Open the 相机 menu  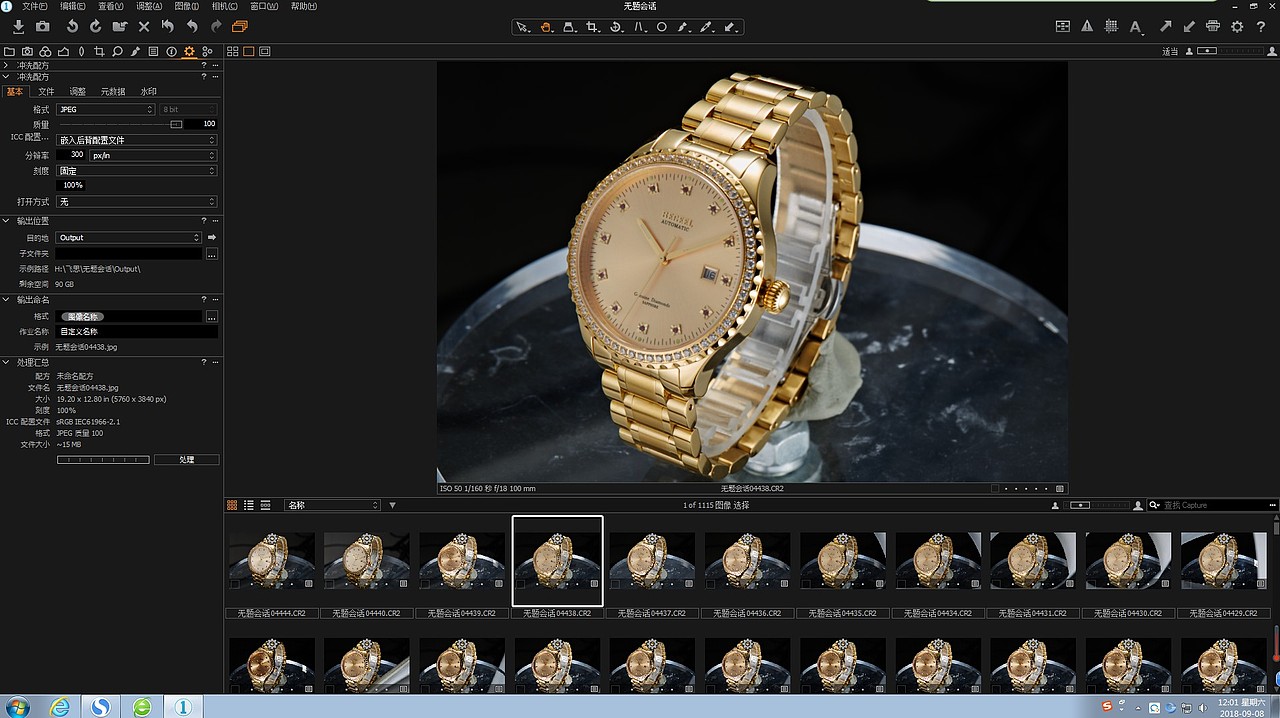coord(225,6)
